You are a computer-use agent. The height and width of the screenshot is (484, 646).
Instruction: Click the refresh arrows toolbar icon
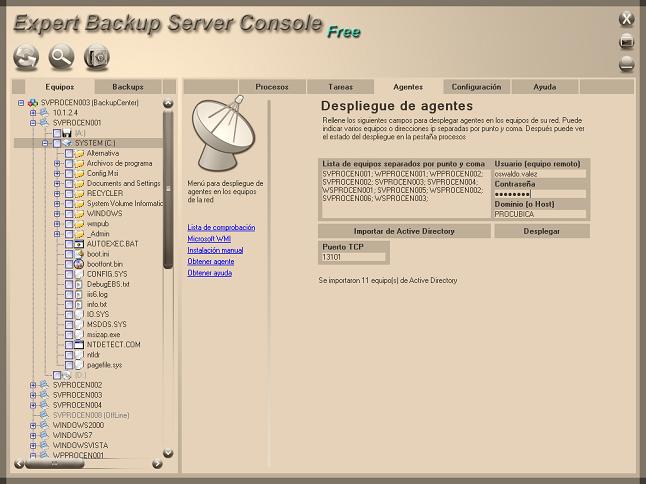pyautogui.click(x=26, y=57)
